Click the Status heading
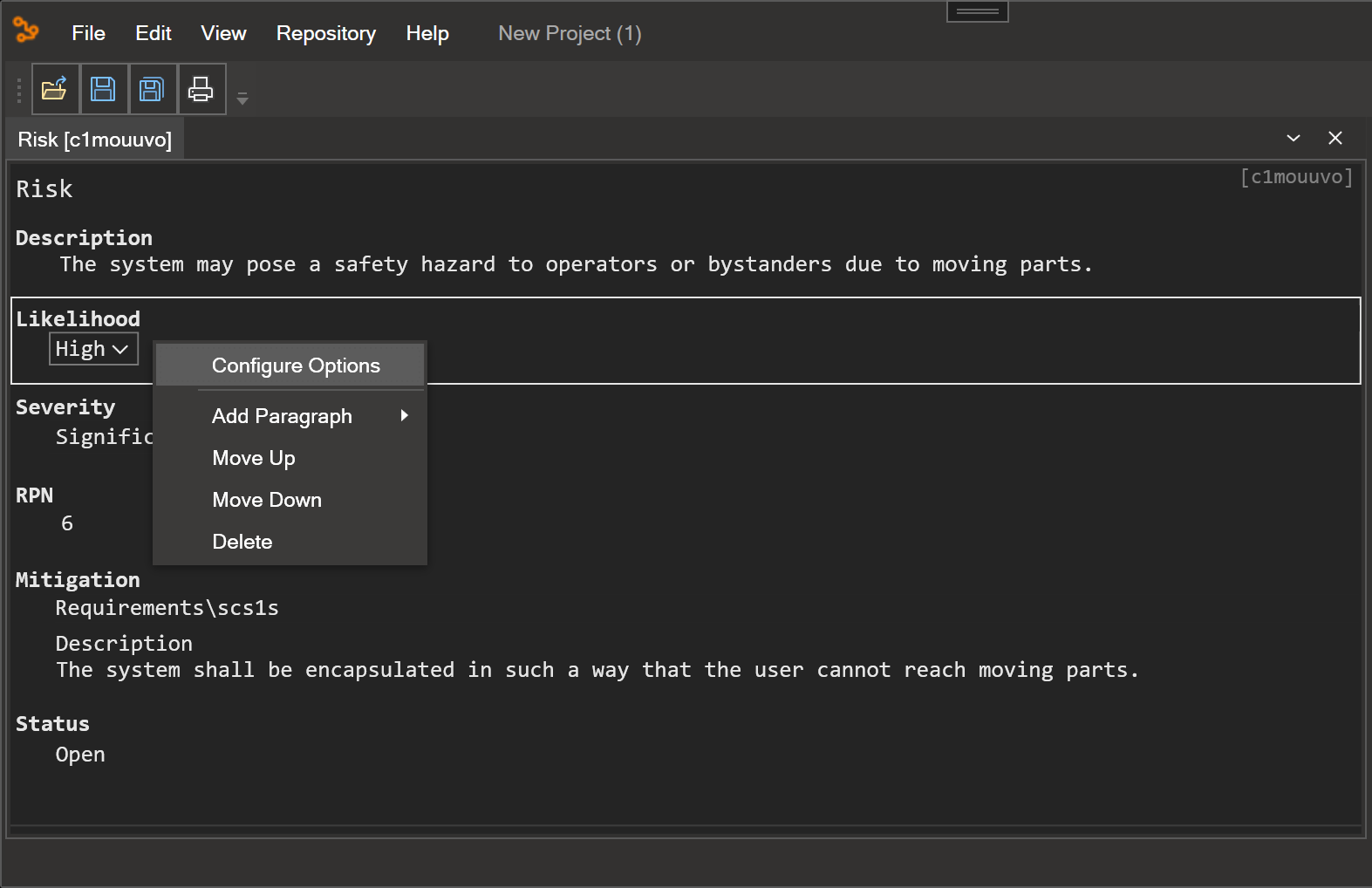The width and height of the screenshot is (1372, 888). pyautogui.click(x=52, y=724)
